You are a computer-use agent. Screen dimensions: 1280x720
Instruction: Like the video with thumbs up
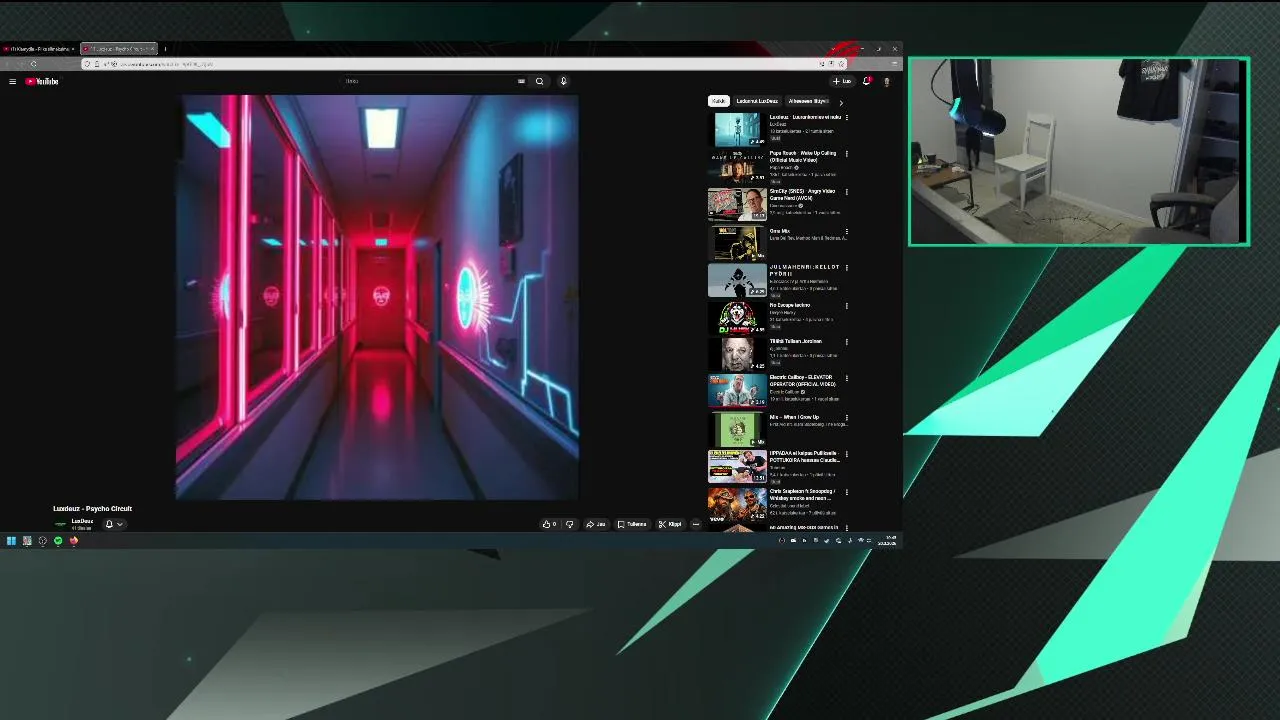[549, 524]
